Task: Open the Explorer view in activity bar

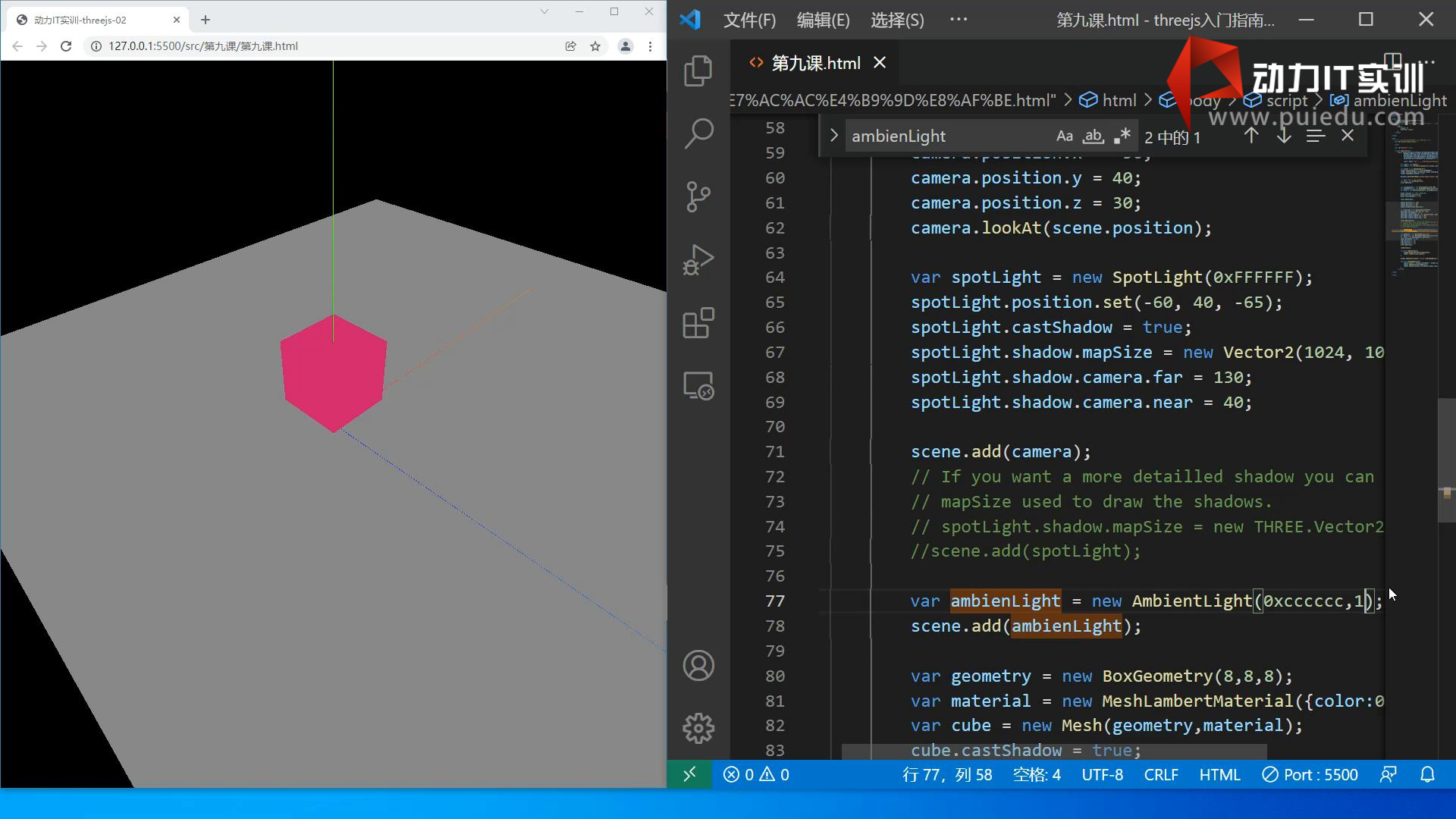Action: tap(698, 71)
